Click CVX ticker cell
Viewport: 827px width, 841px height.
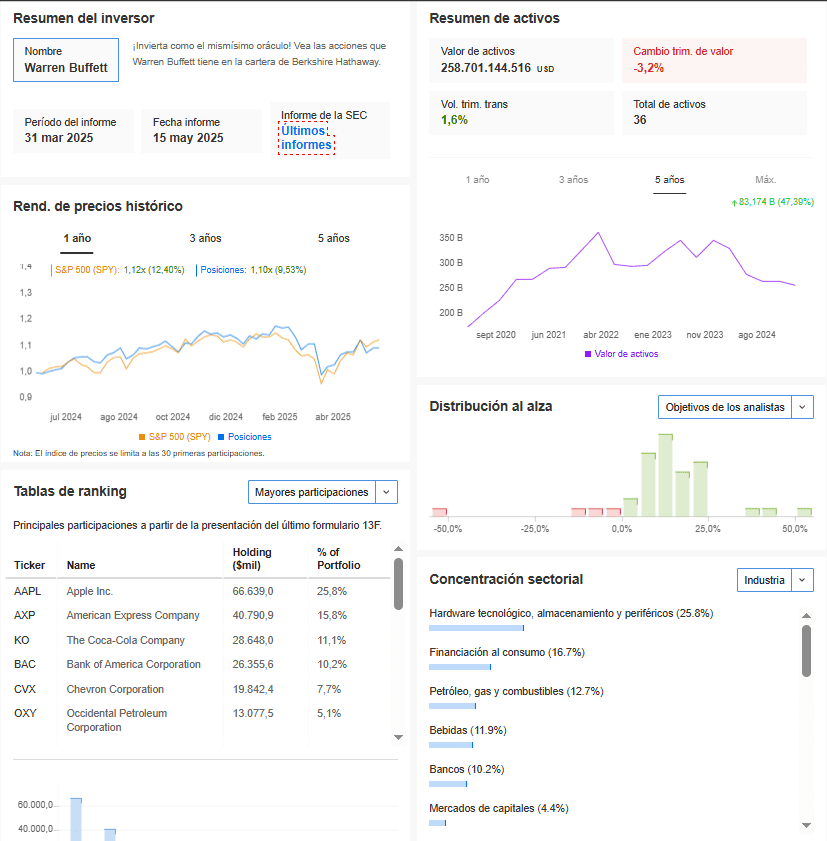coord(25,689)
